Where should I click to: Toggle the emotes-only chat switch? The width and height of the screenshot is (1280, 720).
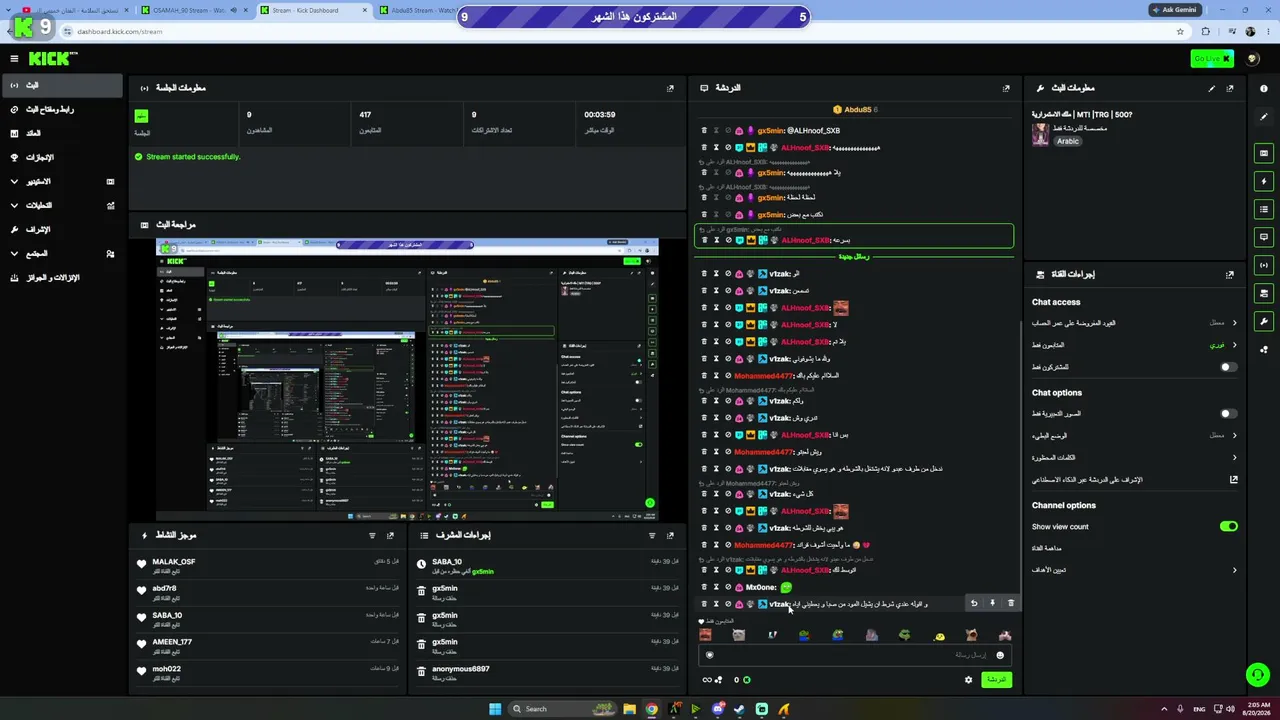(x=1229, y=414)
